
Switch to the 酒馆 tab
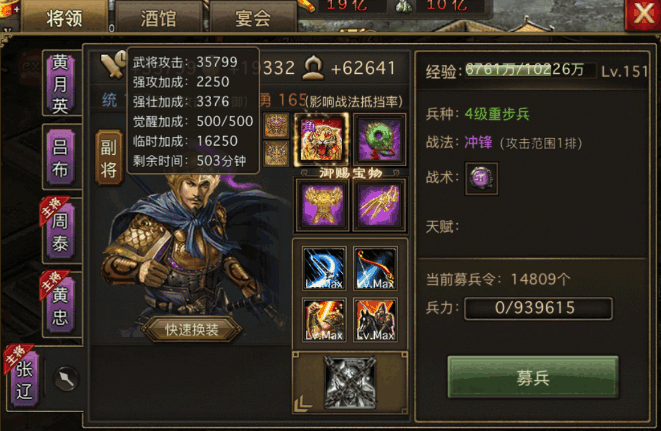pyautogui.click(x=158, y=18)
